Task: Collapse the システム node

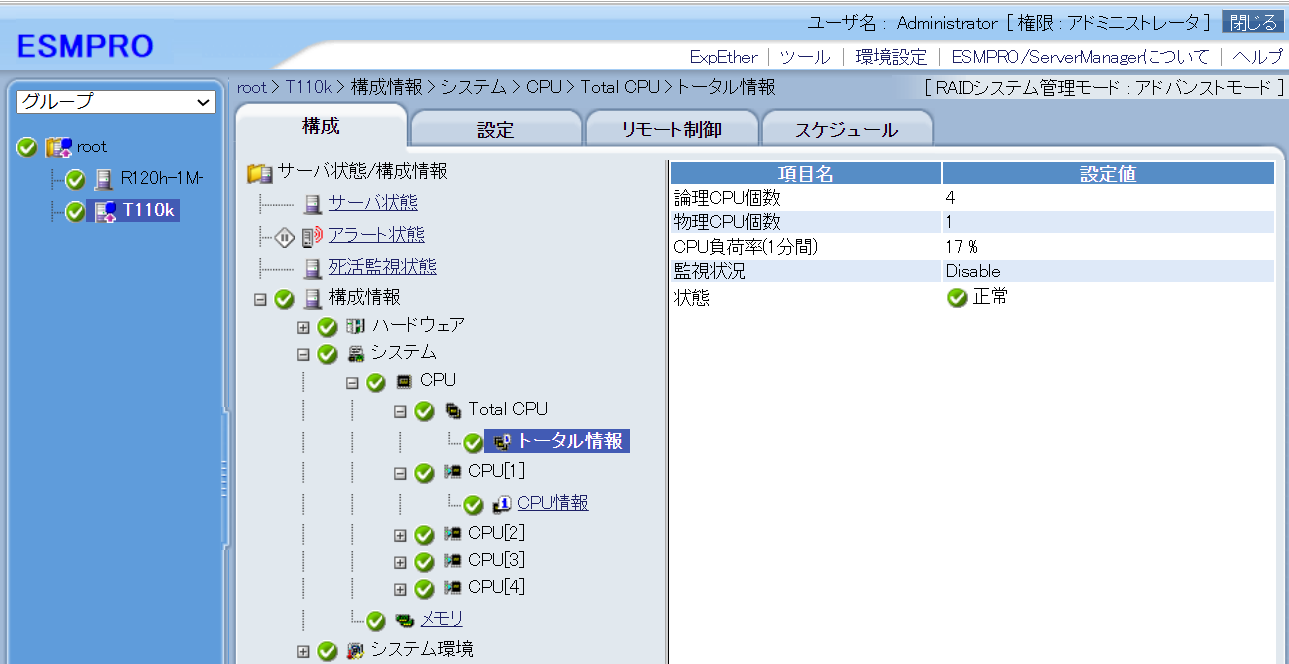Action: (x=303, y=354)
